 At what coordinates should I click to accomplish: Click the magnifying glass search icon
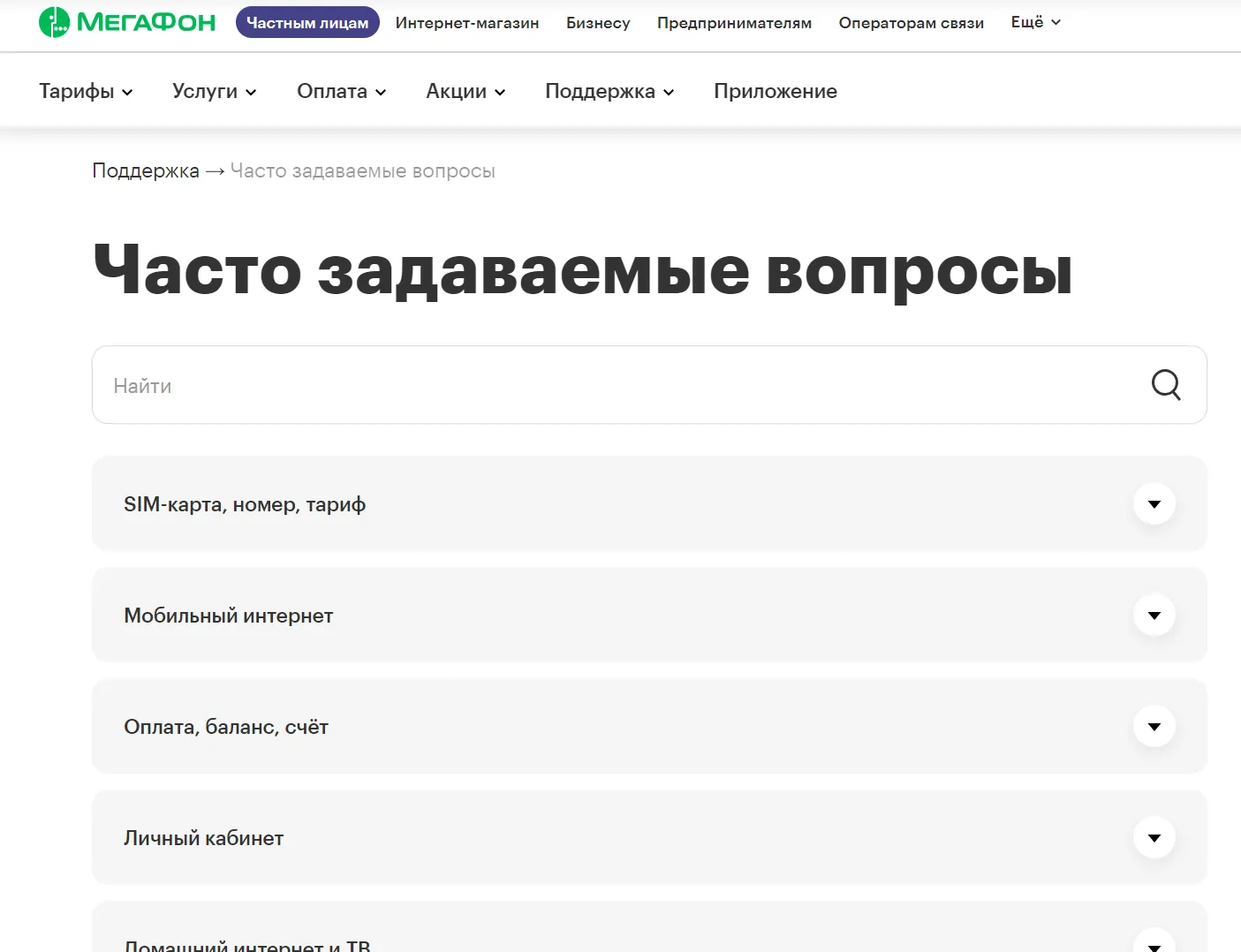pyautogui.click(x=1165, y=385)
